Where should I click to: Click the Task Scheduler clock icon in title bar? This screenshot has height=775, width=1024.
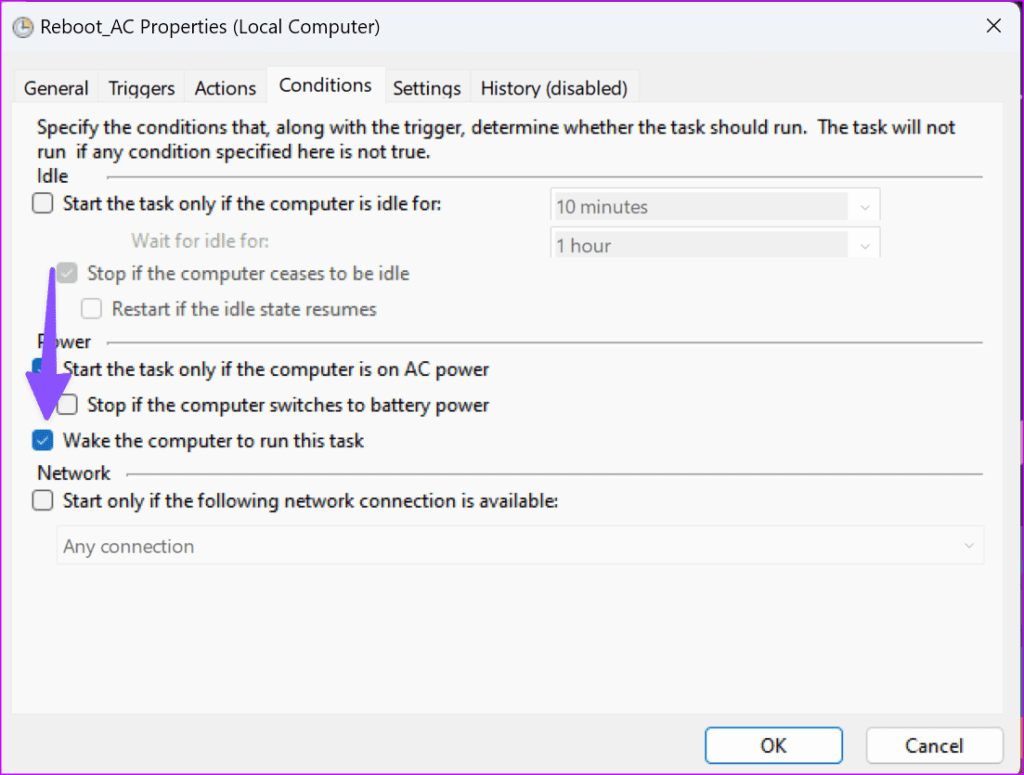point(22,27)
